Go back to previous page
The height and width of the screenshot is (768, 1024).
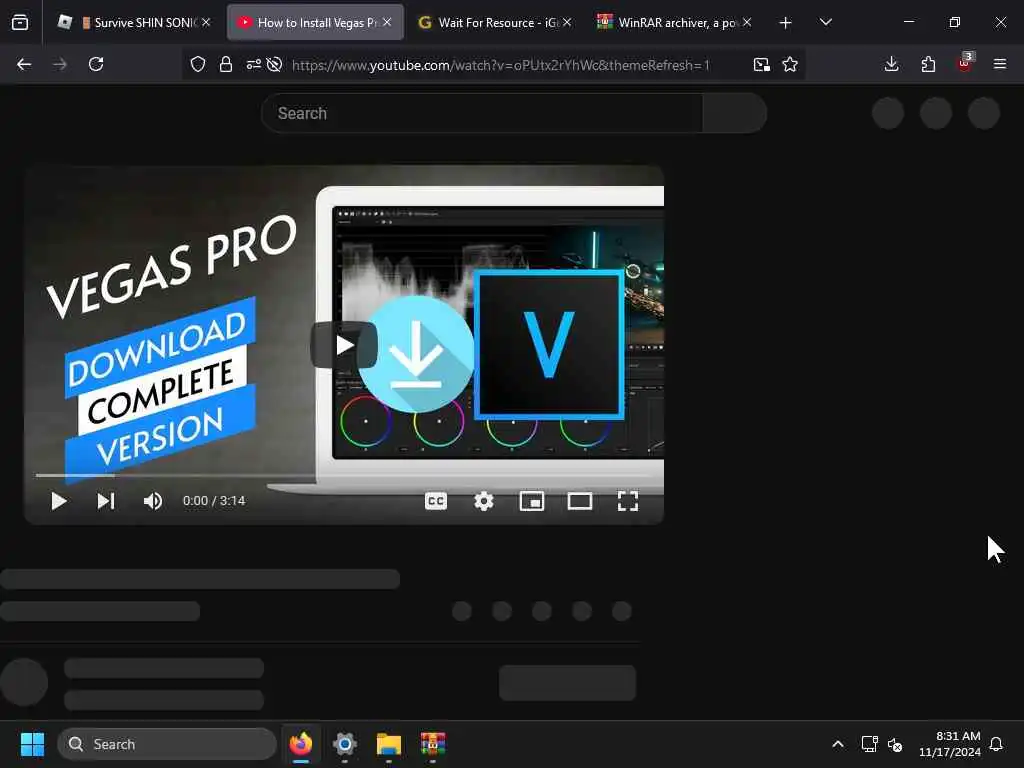point(24,64)
